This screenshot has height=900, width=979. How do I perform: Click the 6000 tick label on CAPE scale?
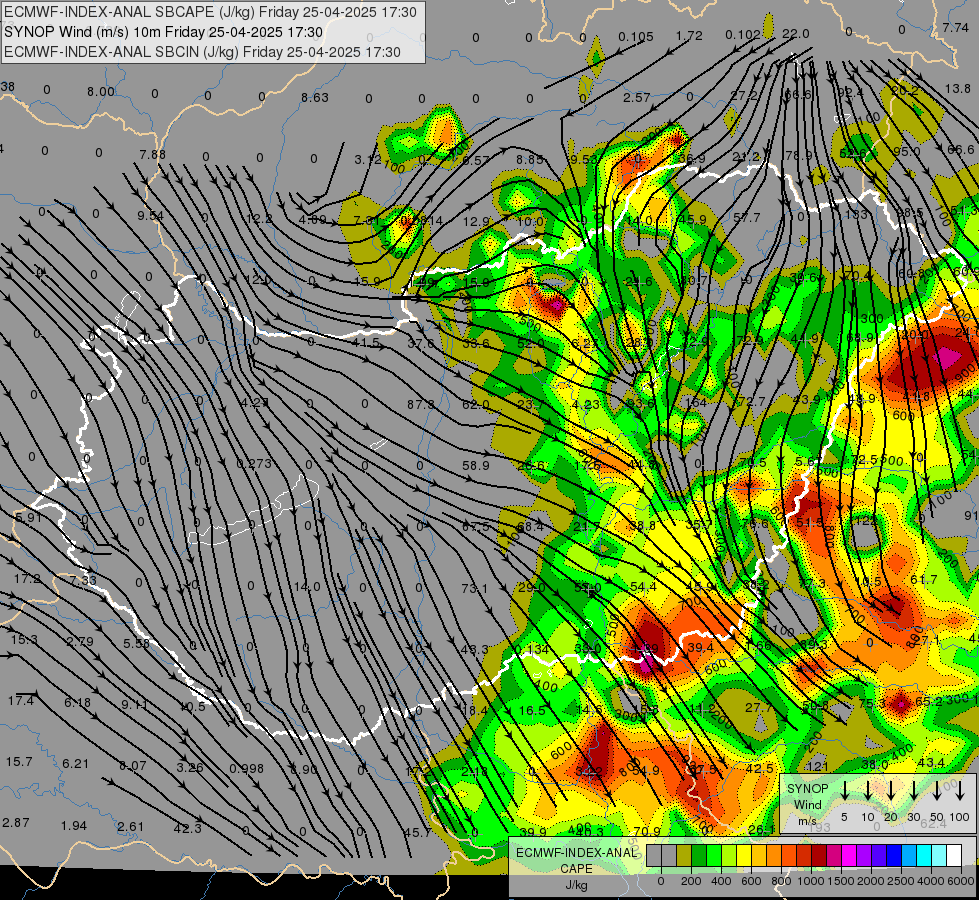click(961, 881)
